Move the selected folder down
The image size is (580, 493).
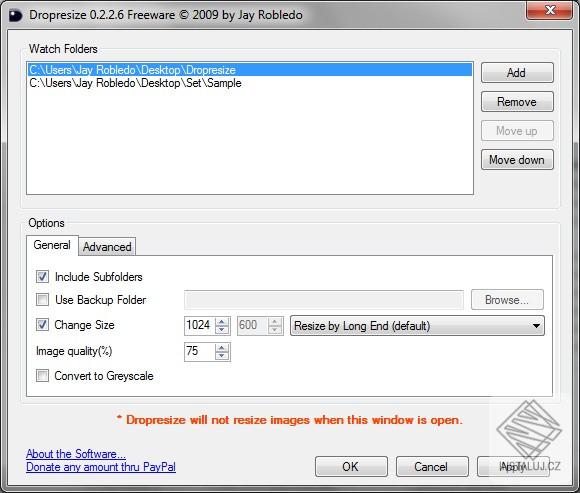tap(517, 160)
